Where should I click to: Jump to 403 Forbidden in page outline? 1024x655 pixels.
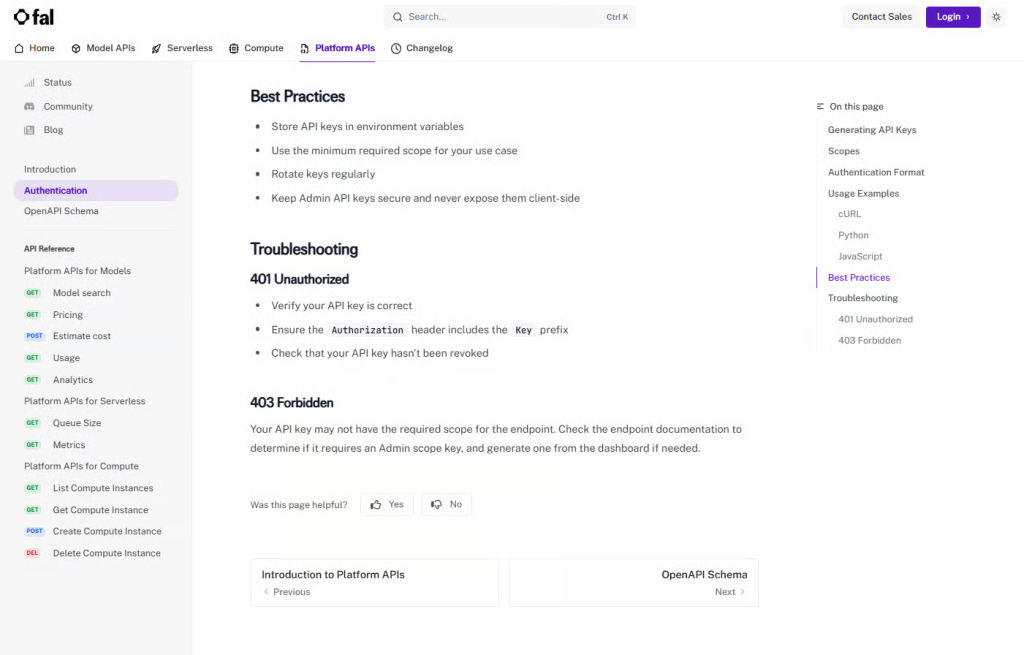[869, 340]
